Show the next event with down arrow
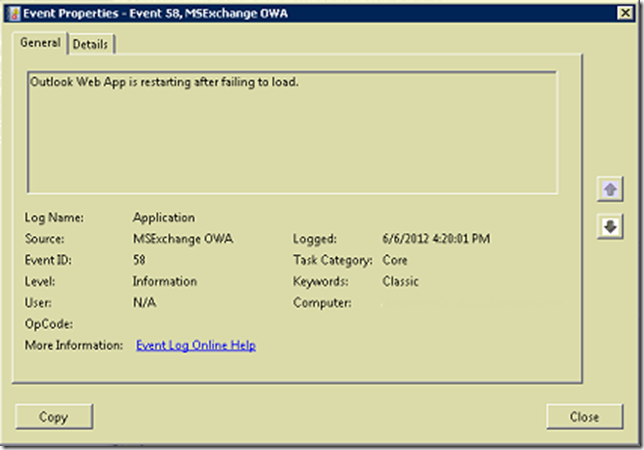Screen dimensions: 644x450 pos(610,226)
